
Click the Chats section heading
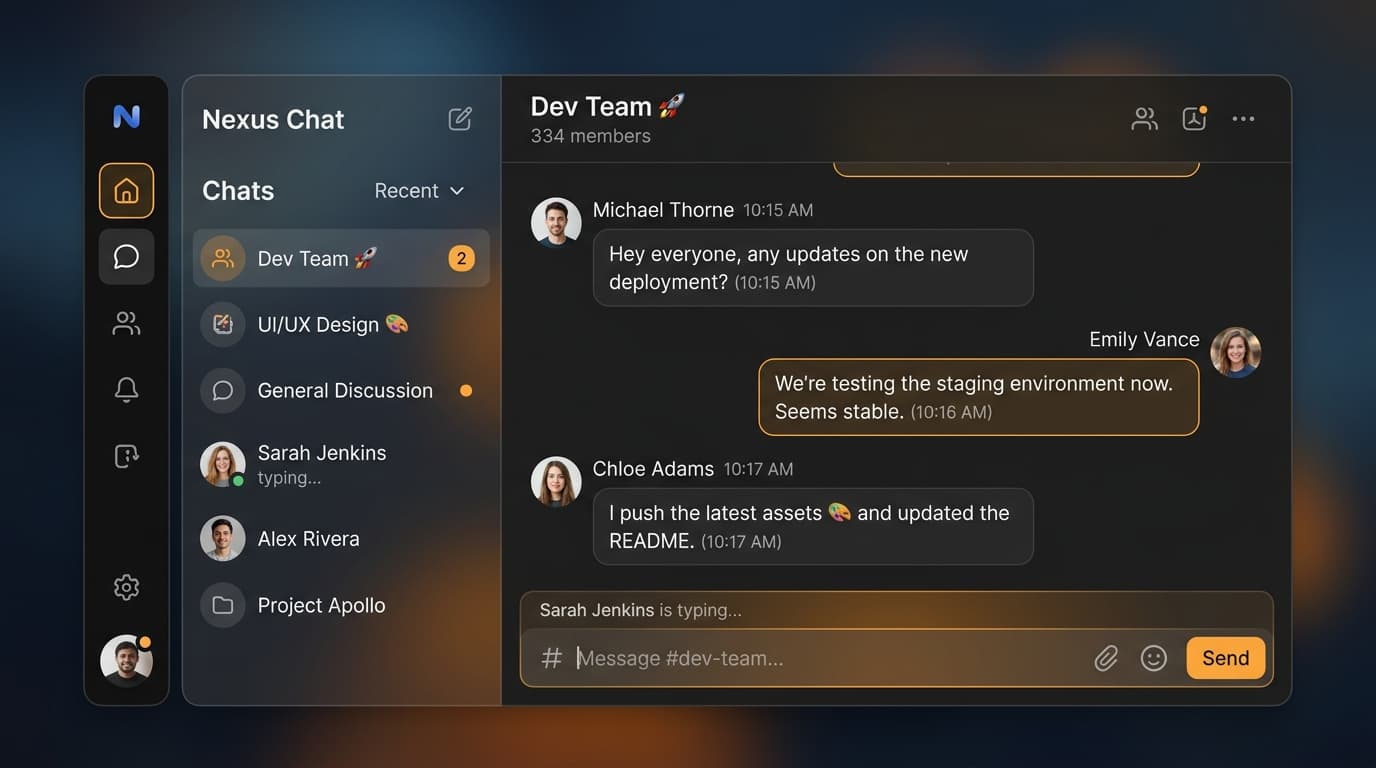point(238,191)
